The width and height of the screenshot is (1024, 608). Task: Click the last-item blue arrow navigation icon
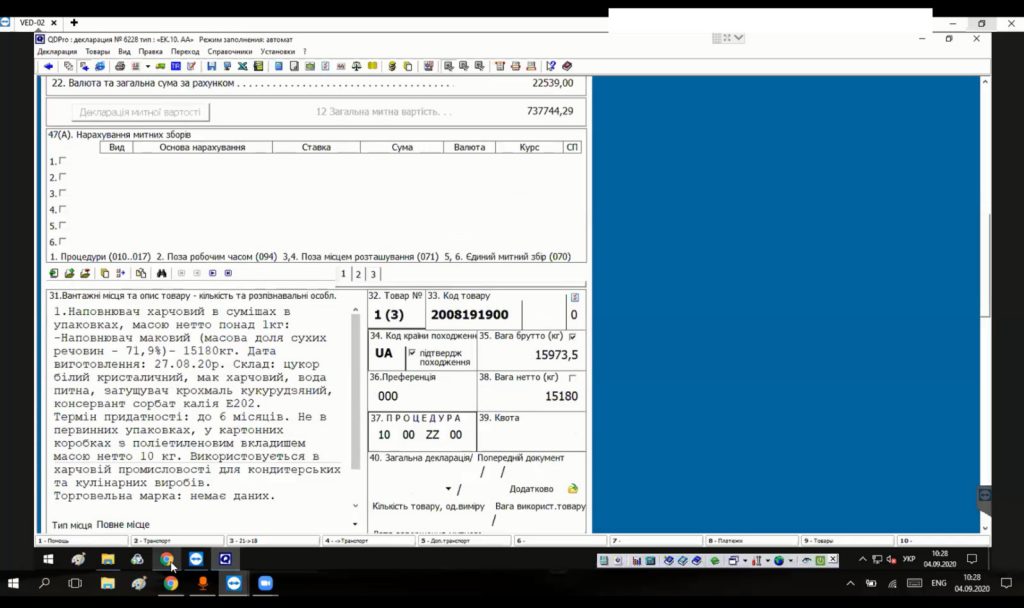(228, 273)
